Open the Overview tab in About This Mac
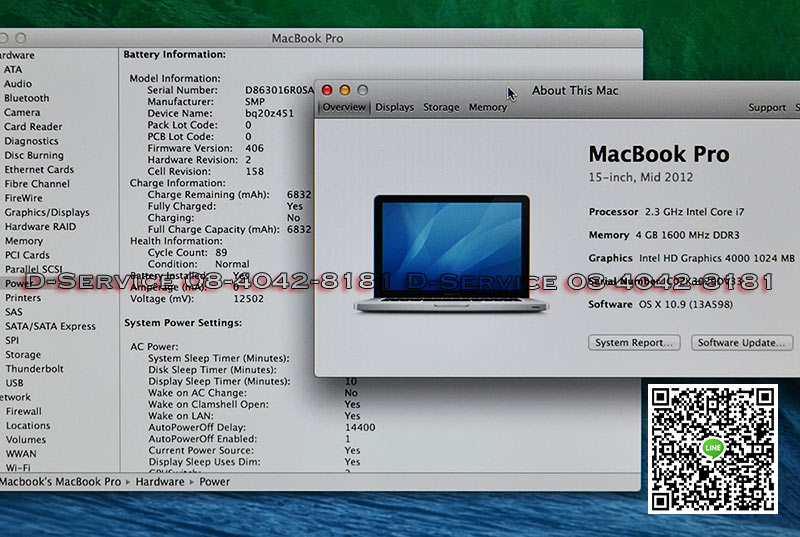This screenshot has width=800, height=537. click(x=344, y=107)
